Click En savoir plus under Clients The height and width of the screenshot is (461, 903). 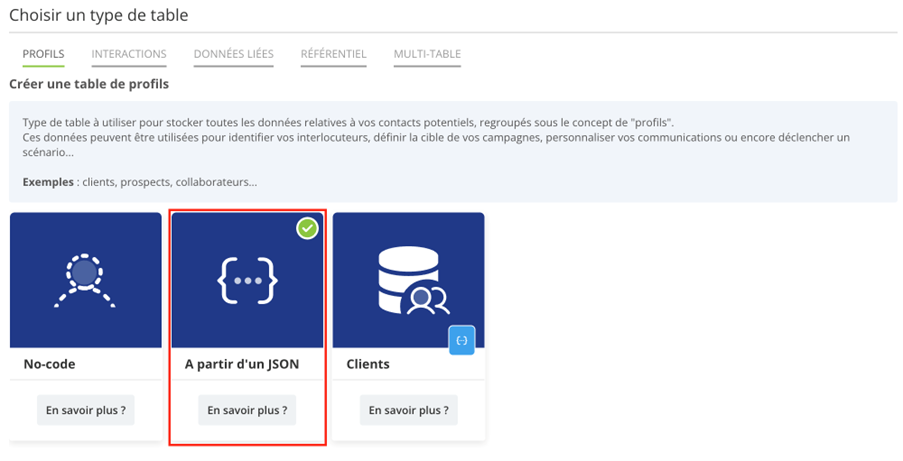click(x=409, y=410)
